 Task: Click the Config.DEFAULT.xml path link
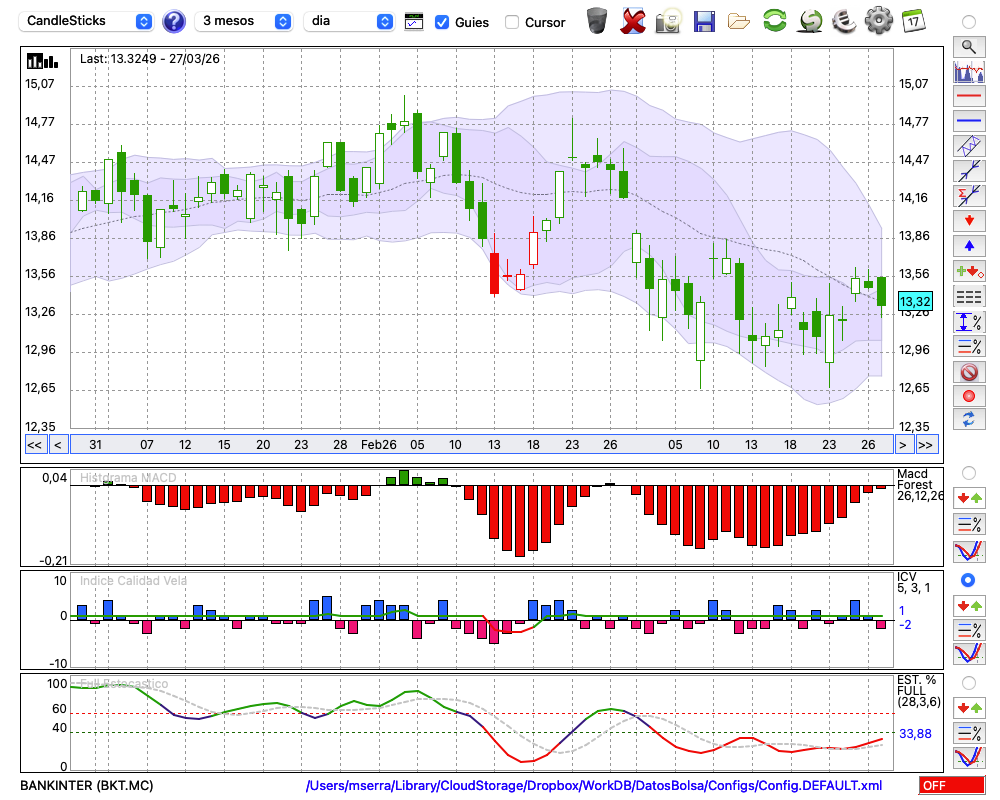click(x=594, y=785)
